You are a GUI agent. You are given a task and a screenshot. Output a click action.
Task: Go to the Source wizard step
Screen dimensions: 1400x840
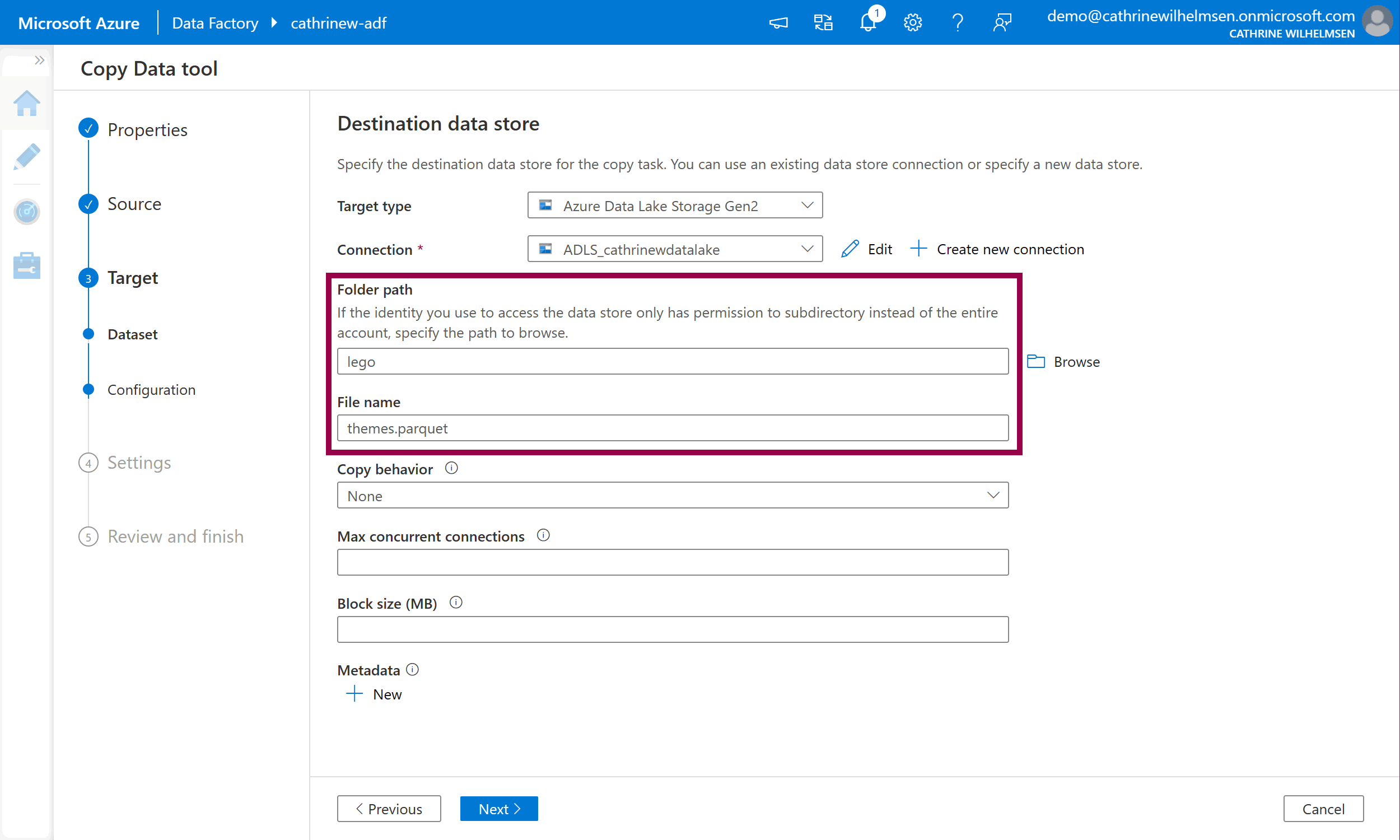point(134,204)
